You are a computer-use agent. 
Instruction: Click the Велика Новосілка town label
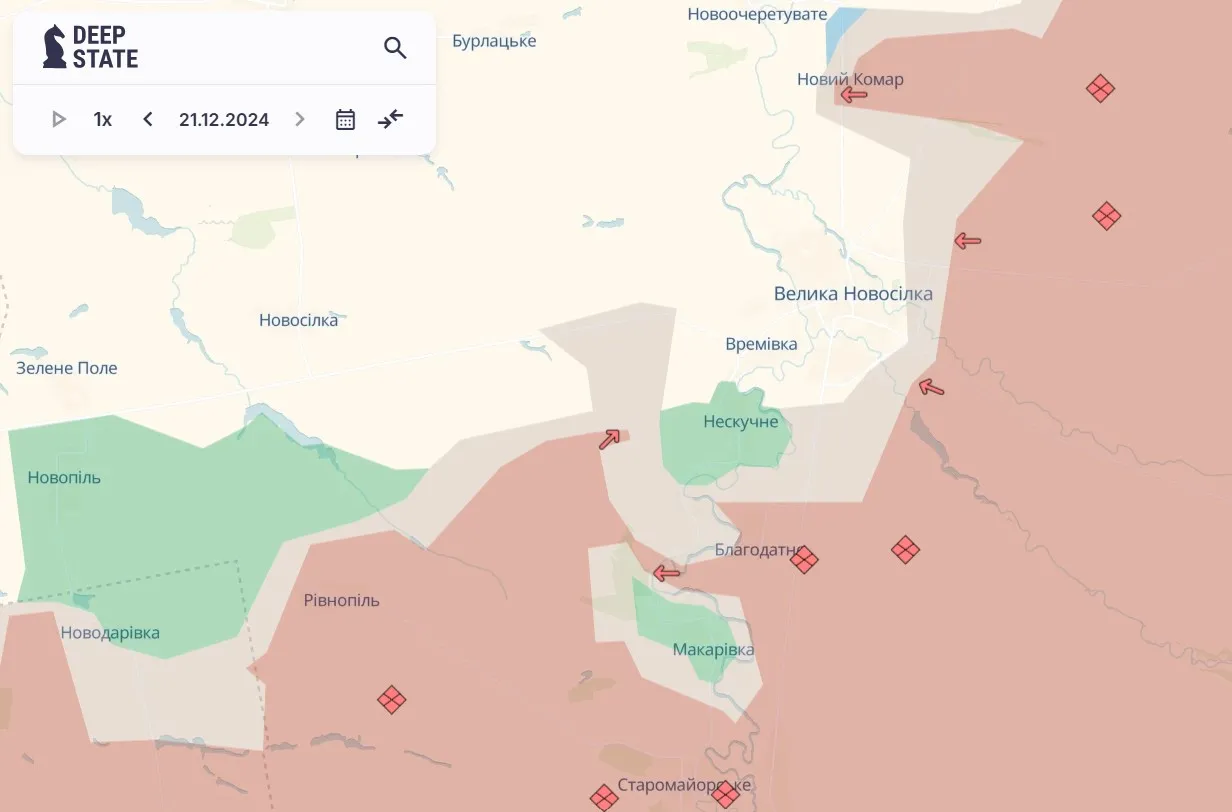point(853,294)
